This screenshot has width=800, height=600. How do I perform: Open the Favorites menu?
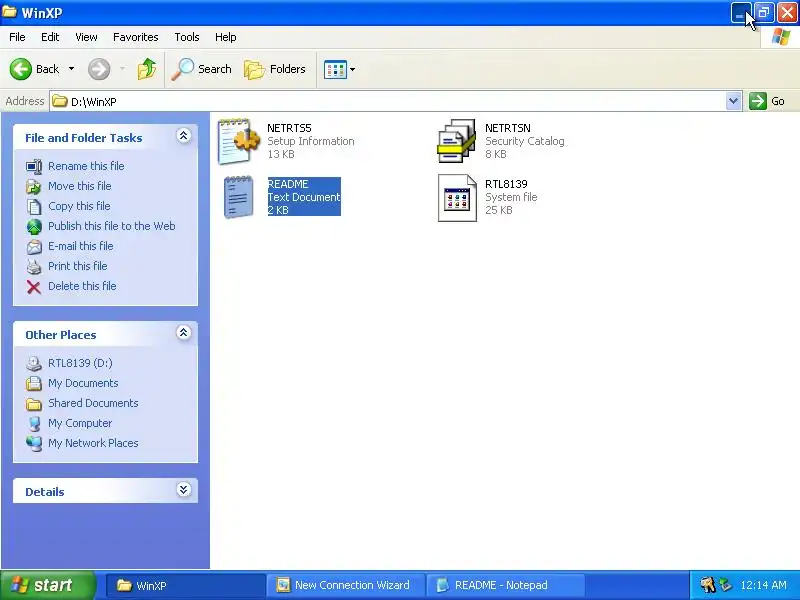[x=136, y=37]
